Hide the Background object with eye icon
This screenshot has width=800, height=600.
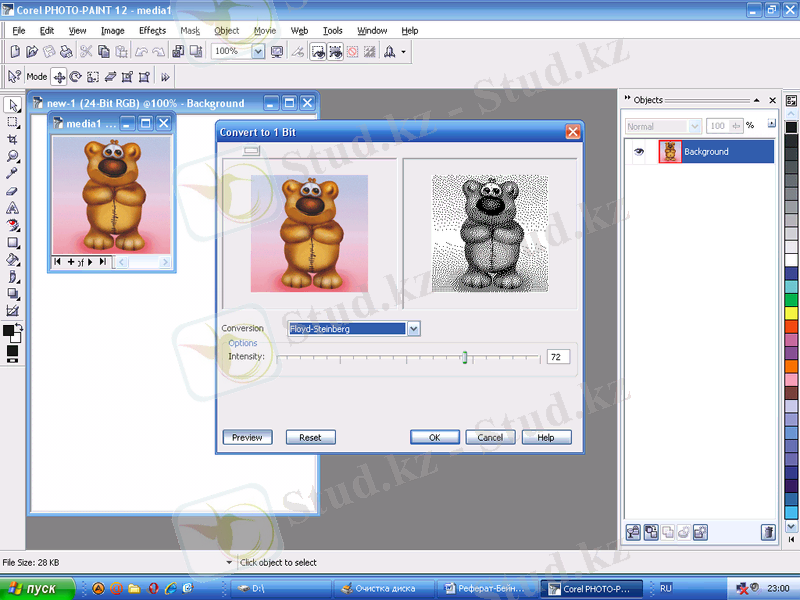(x=640, y=152)
